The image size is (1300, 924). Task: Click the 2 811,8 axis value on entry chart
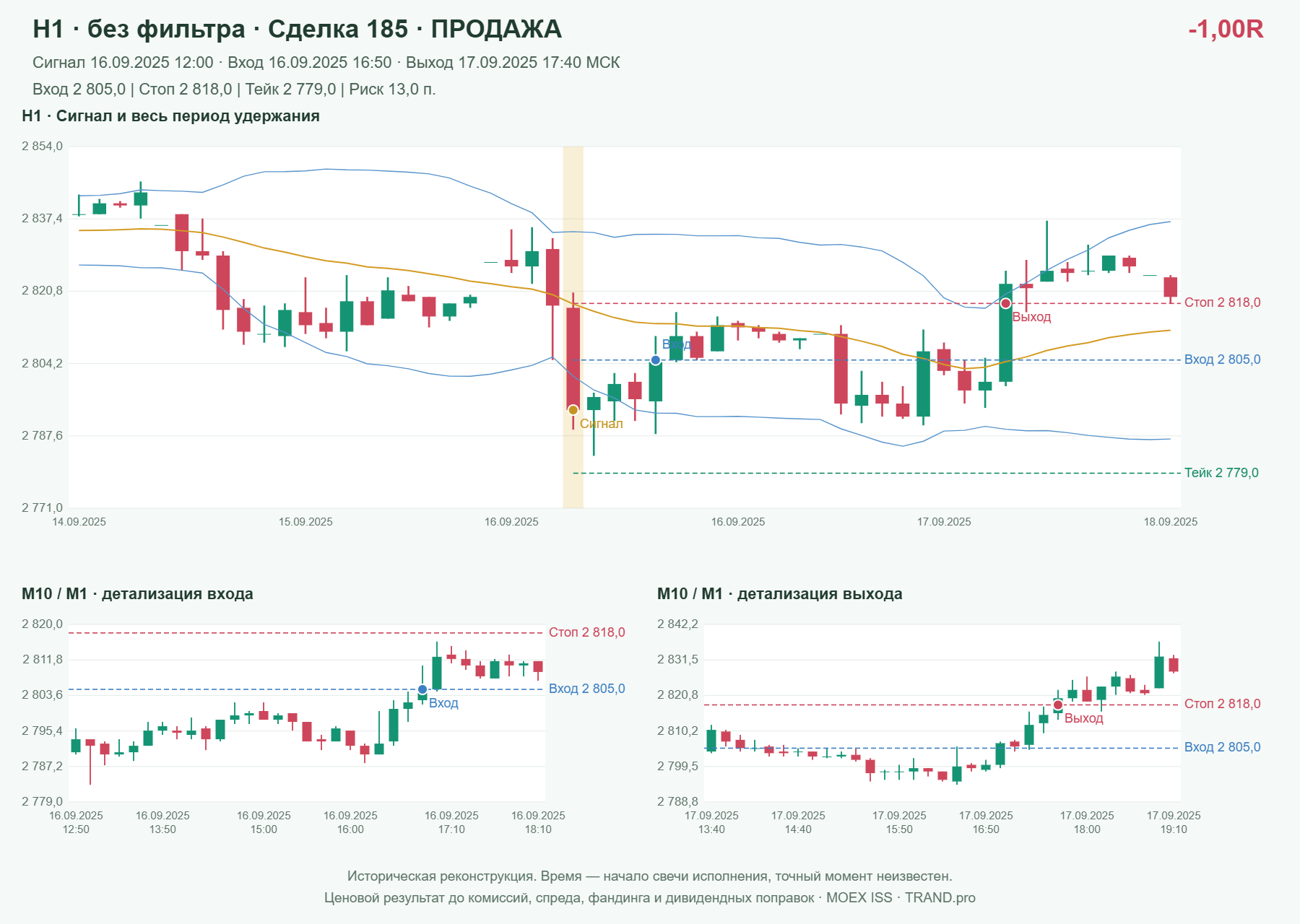(42, 660)
